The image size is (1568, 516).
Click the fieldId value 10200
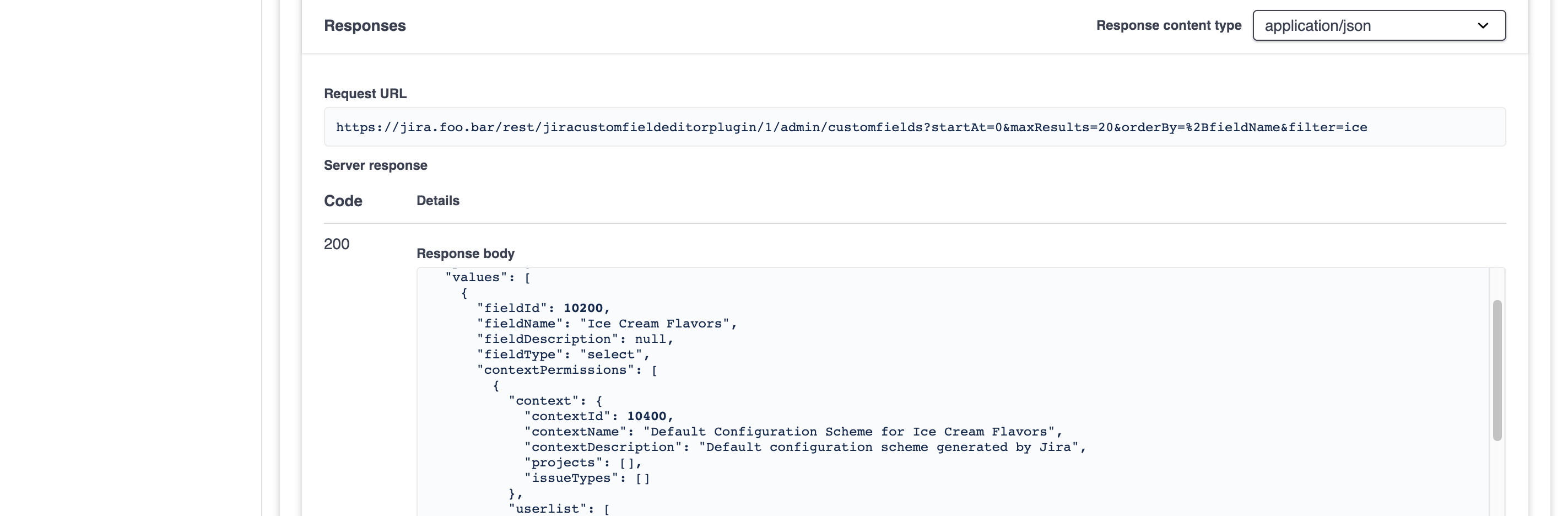(x=586, y=308)
